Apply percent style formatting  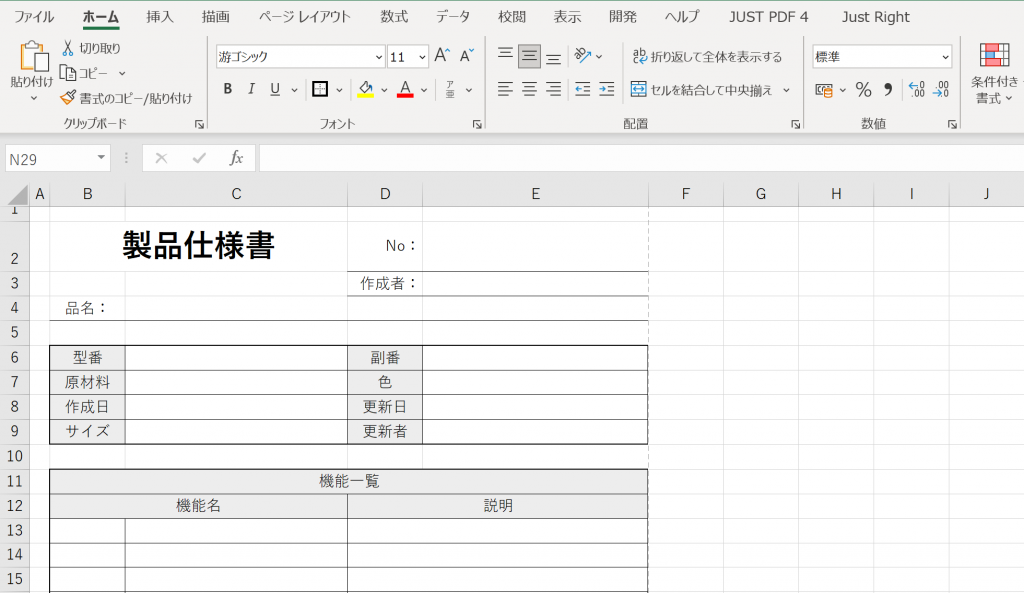point(863,90)
